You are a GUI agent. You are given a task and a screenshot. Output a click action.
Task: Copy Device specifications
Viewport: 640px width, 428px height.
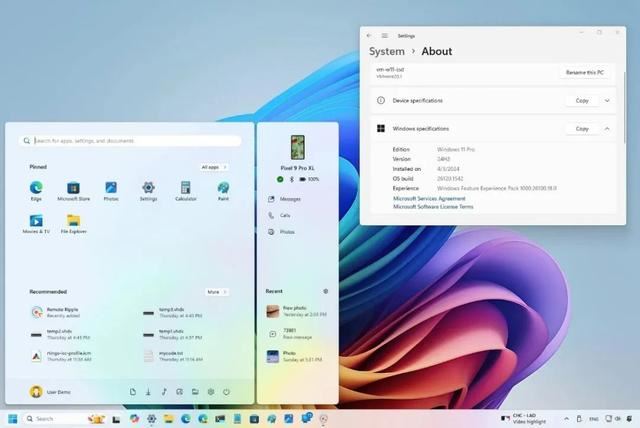point(582,100)
